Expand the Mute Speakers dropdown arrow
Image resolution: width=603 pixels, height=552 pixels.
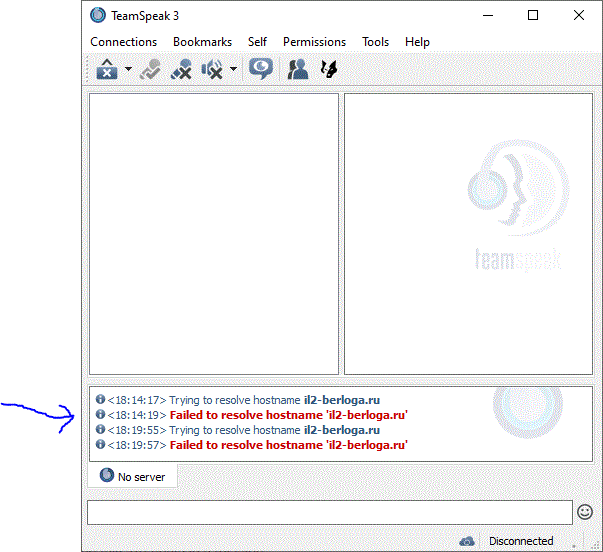(x=233, y=69)
